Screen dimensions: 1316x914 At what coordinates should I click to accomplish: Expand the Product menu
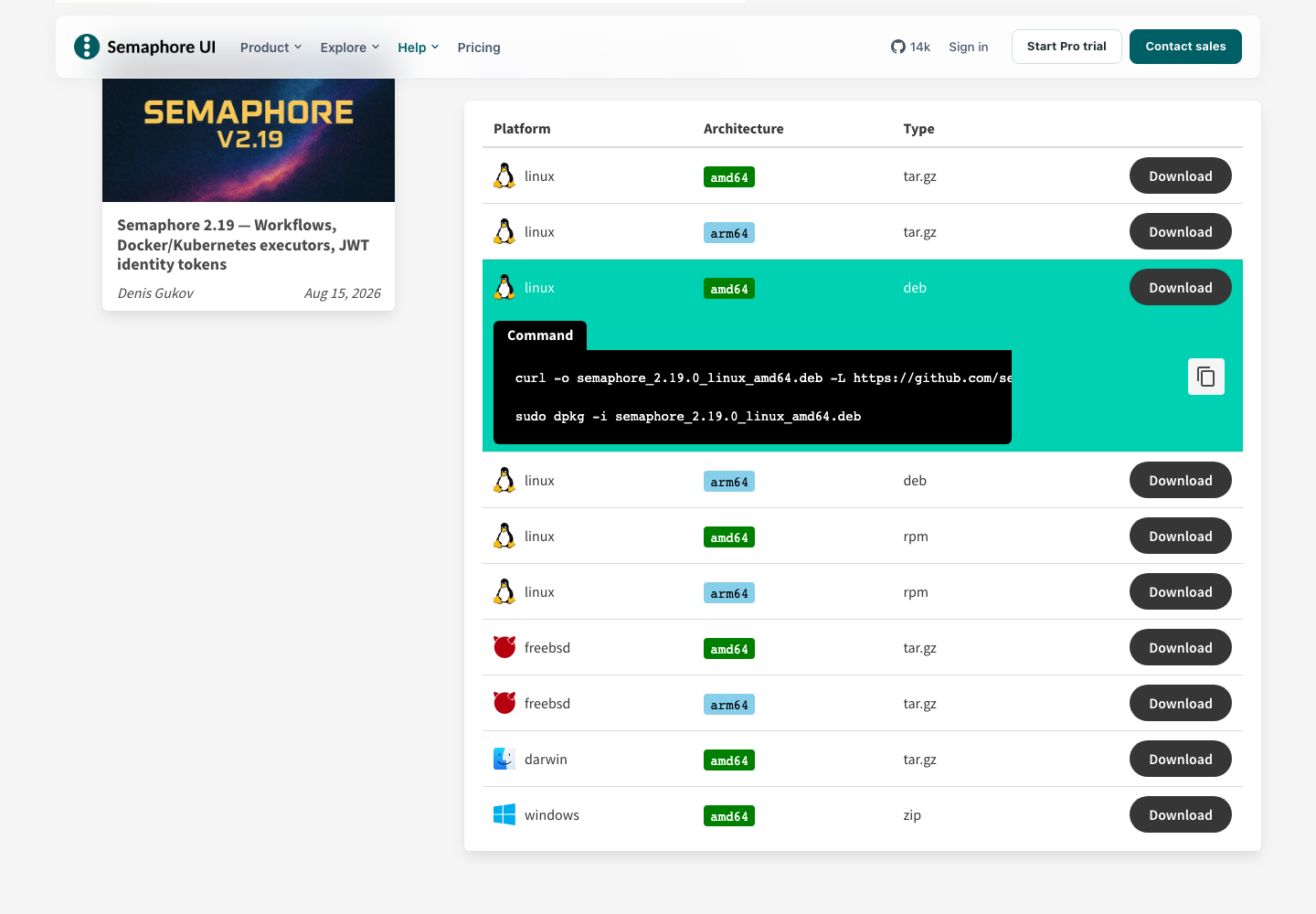[271, 48]
